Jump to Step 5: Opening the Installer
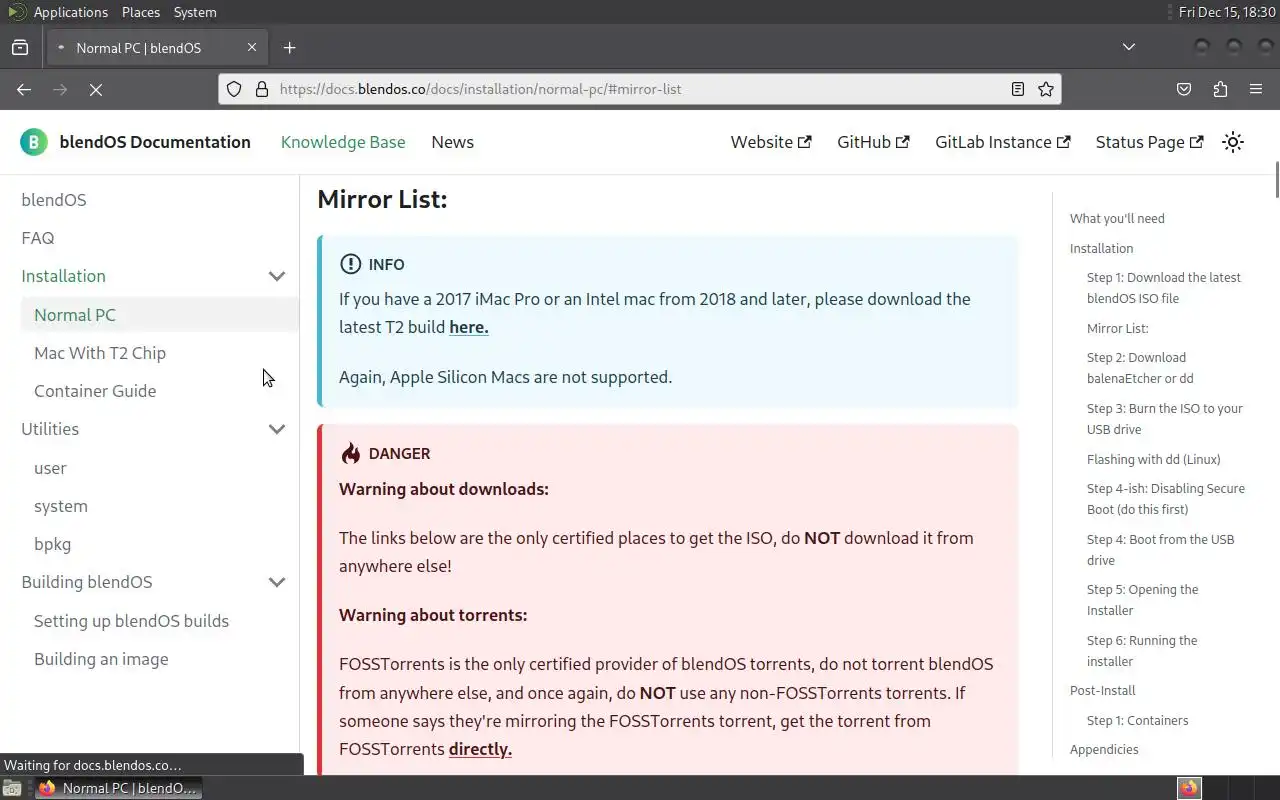The image size is (1280, 800). tap(1142, 600)
